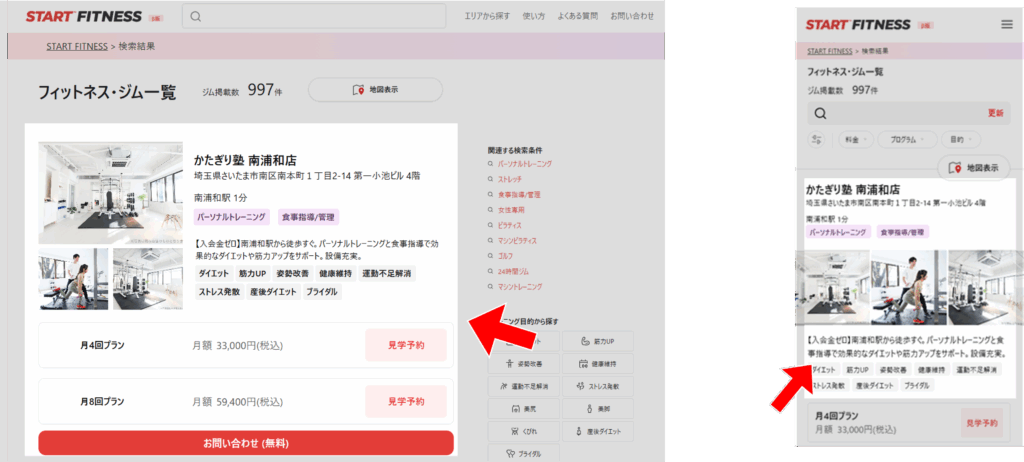This screenshot has height=462, width=1024.
Task: Click the パーソナルトレーニング related search link
Action: [x=524, y=163]
